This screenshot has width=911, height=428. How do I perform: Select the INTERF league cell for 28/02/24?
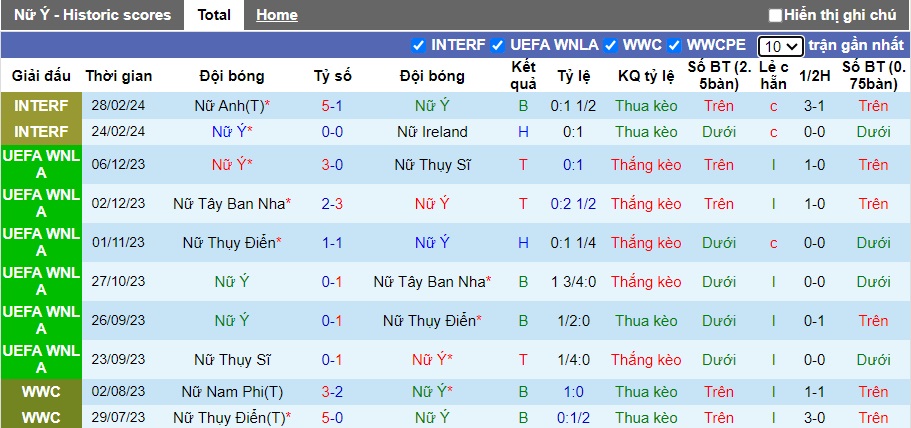(x=42, y=106)
